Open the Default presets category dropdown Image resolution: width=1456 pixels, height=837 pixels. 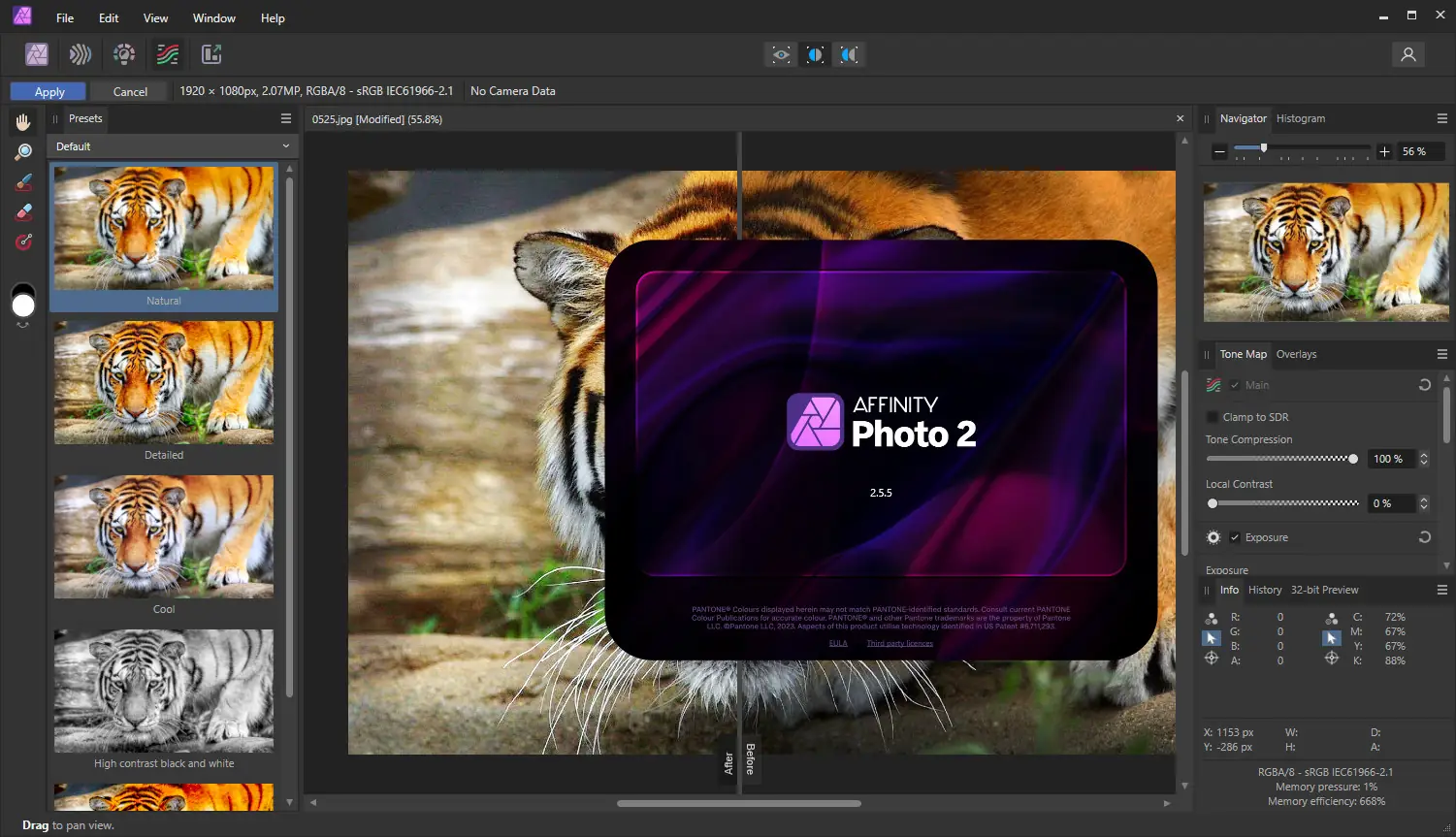[174, 146]
